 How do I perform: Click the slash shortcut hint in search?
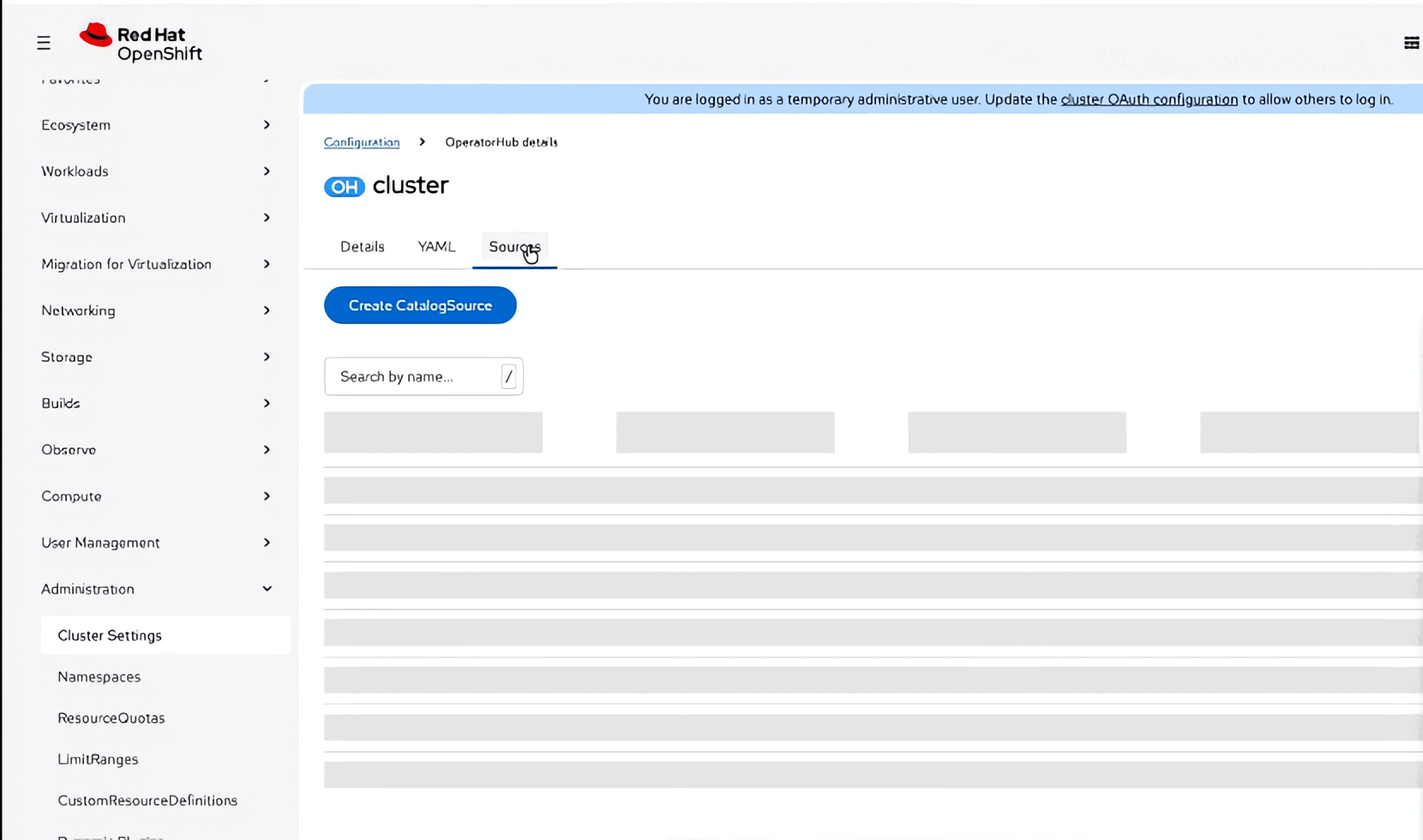click(x=508, y=376)
